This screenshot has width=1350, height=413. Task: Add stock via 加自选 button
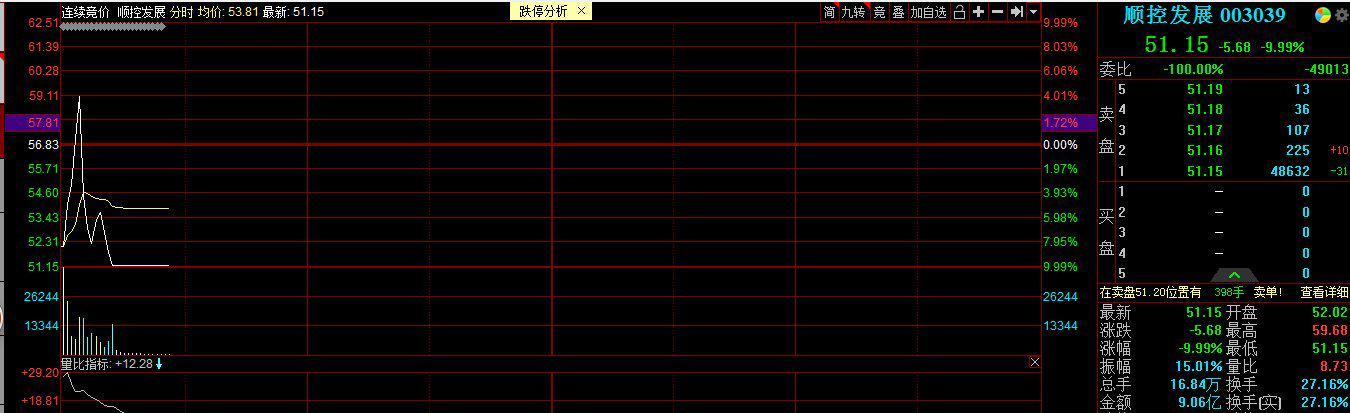[928, 12]
